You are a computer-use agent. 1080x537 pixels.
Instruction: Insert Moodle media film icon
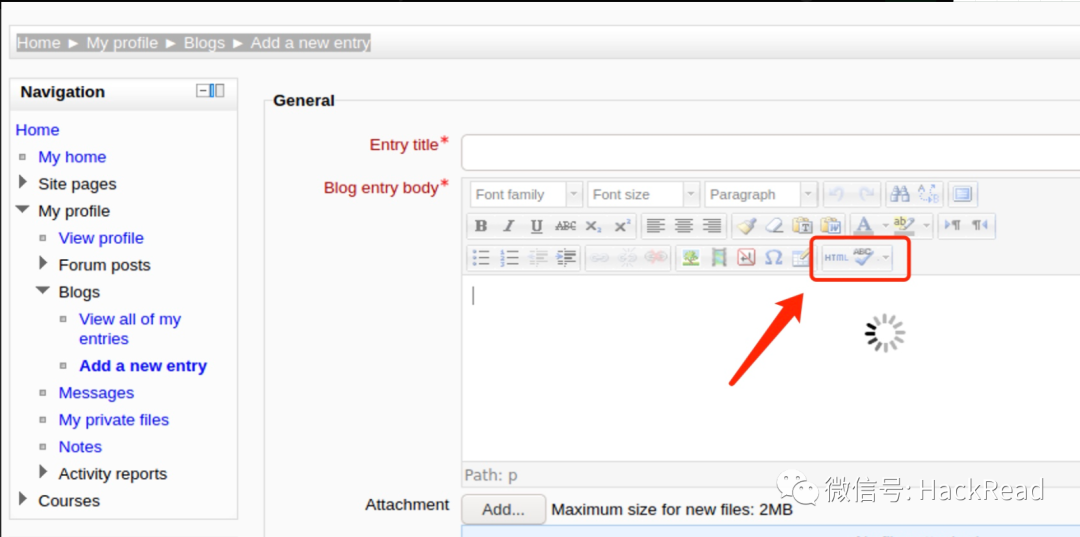(718, 257)
